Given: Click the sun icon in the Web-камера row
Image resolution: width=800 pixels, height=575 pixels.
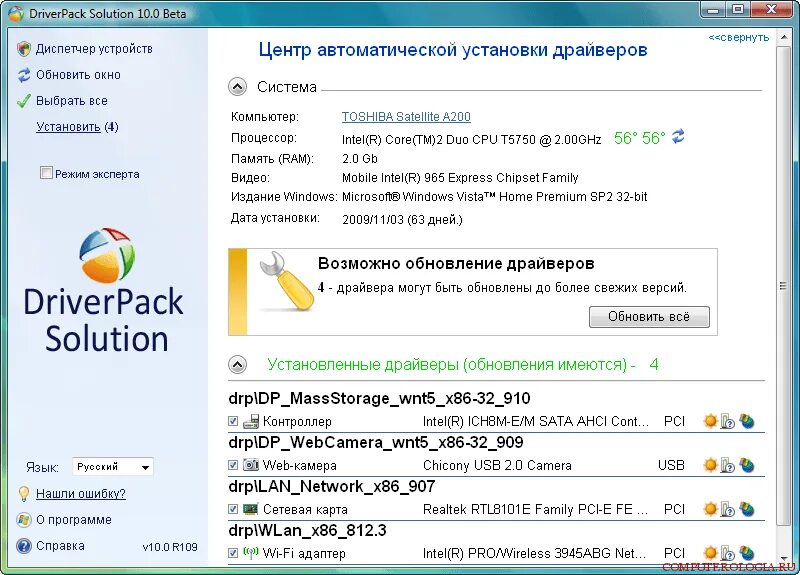Looking at the screenshot, I should coord(710,465).
